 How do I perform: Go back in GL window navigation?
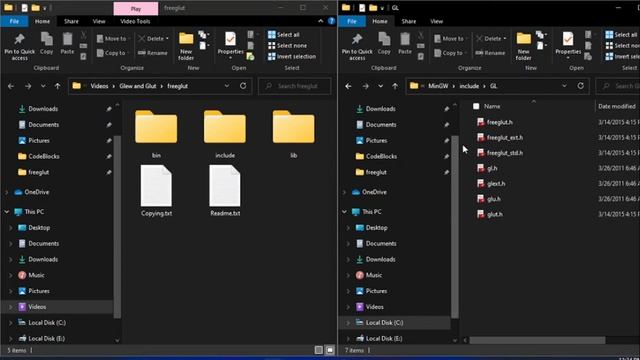coord(349,86)
